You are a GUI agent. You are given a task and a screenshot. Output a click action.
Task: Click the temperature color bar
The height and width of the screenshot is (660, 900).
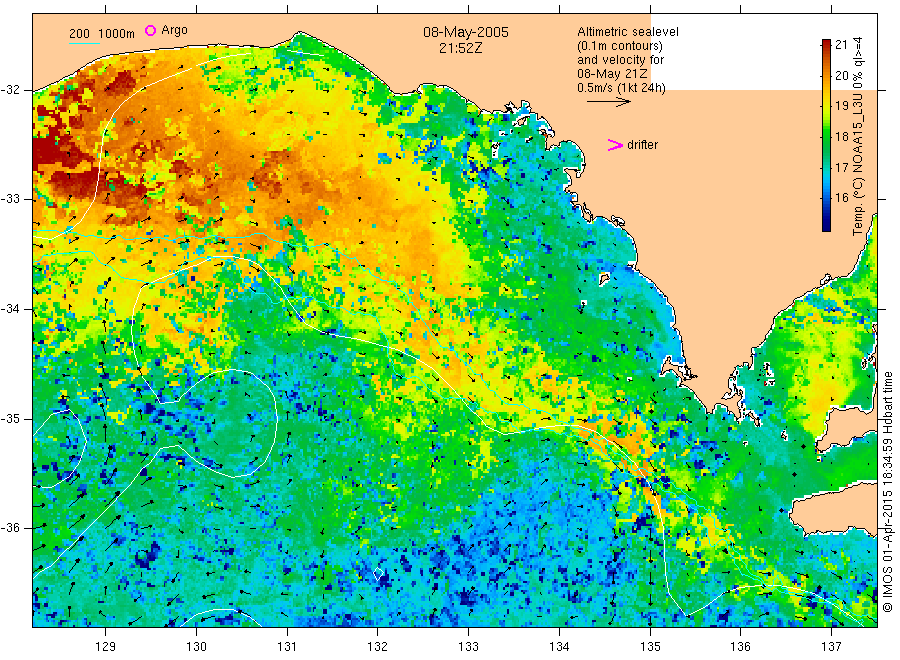826,135
